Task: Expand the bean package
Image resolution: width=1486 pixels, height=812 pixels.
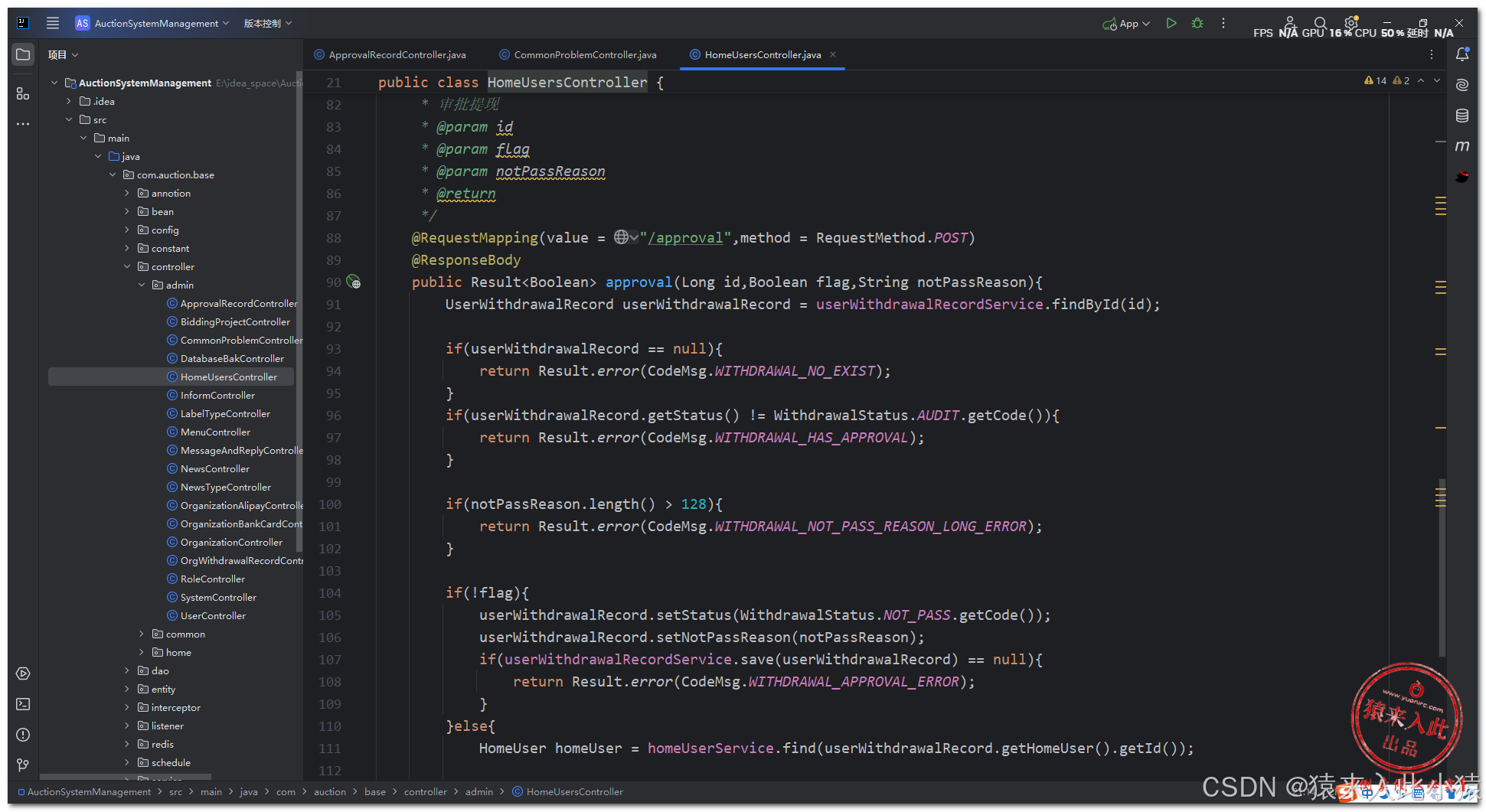Action: click(127, 211)
